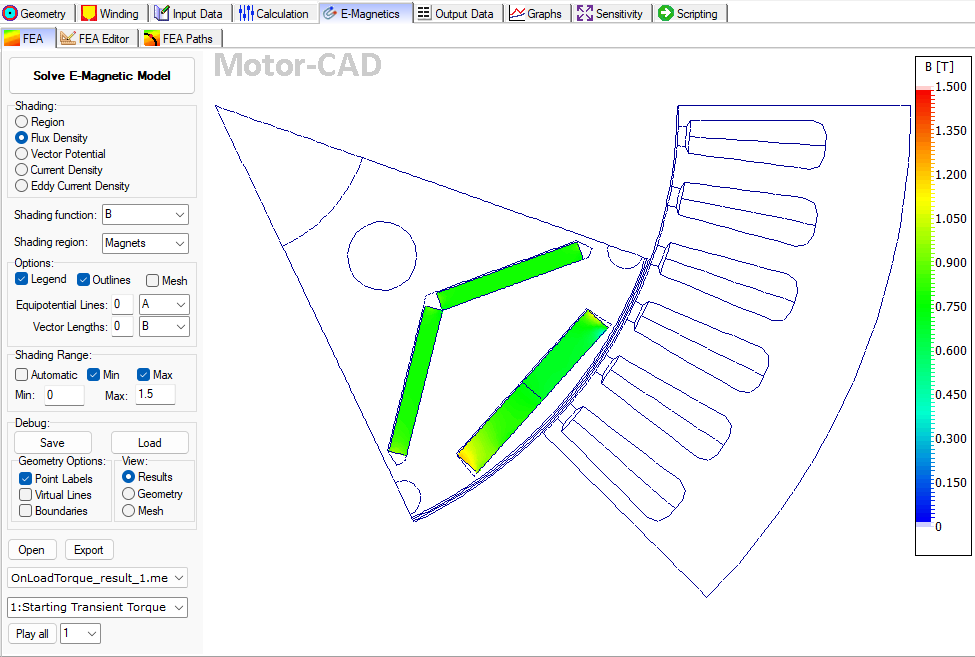
Task: Select Vector Potential shading
Action: pyautogui.click(x=22, y=154)
